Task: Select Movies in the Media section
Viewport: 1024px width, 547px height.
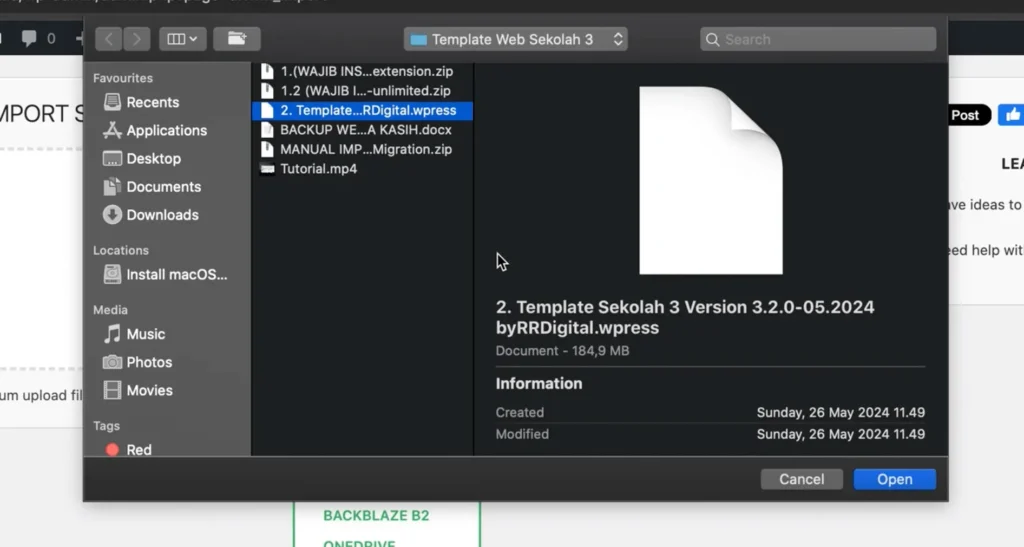Action: [149, 390]
